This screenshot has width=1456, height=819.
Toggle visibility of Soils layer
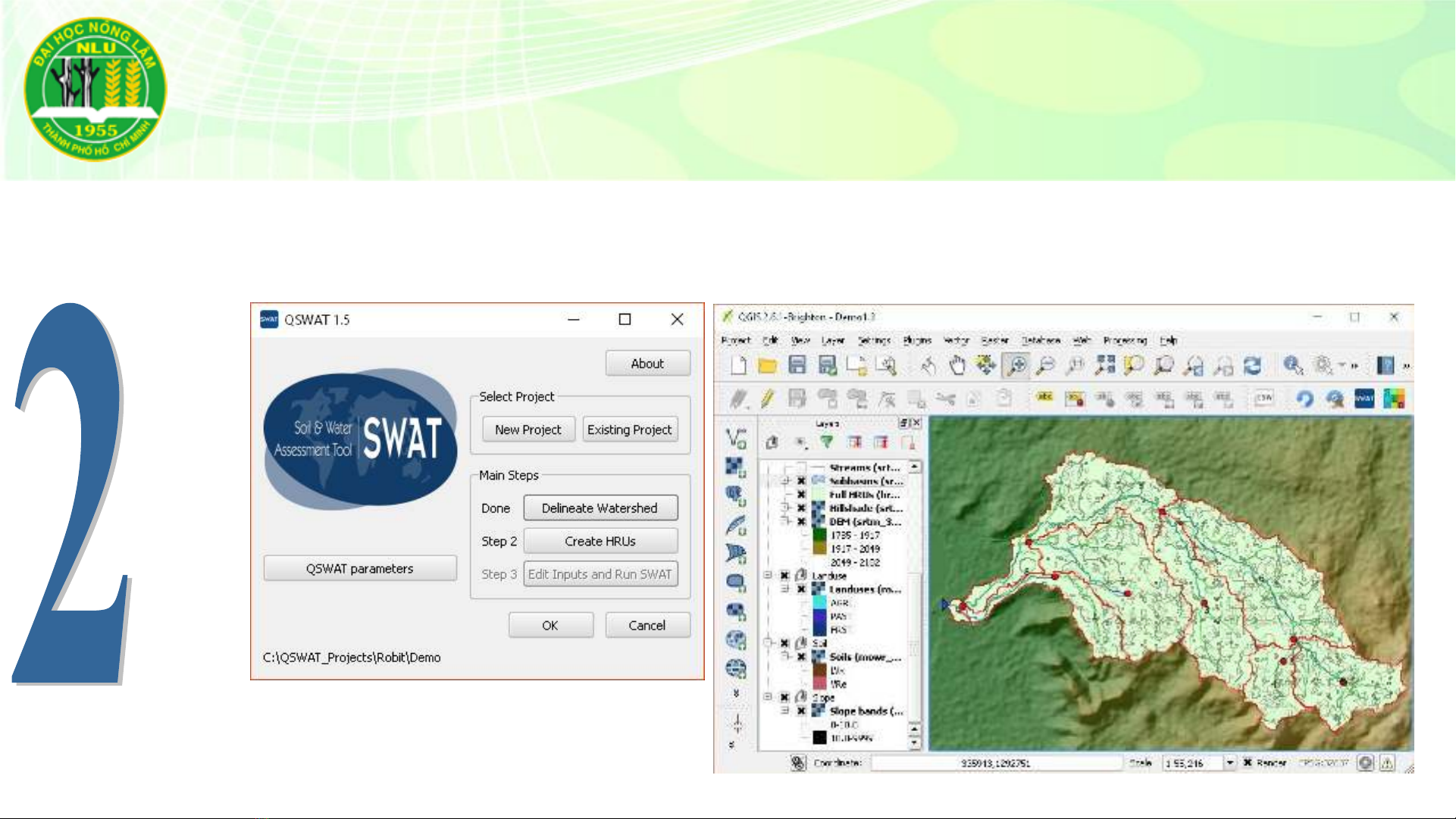[x=801, y=657]
